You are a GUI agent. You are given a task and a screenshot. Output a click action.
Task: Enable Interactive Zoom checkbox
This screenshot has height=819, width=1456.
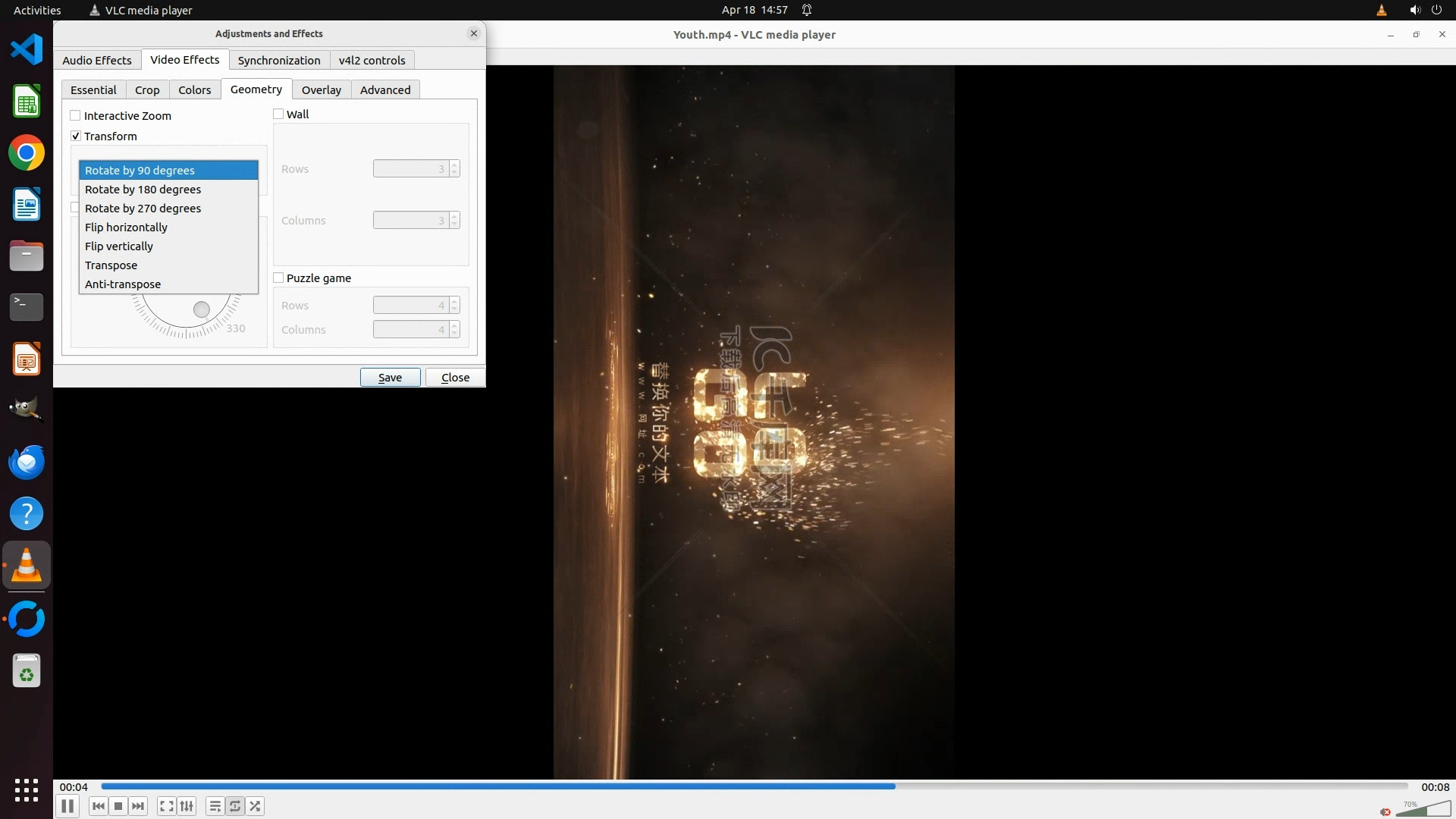pos(76,116)
